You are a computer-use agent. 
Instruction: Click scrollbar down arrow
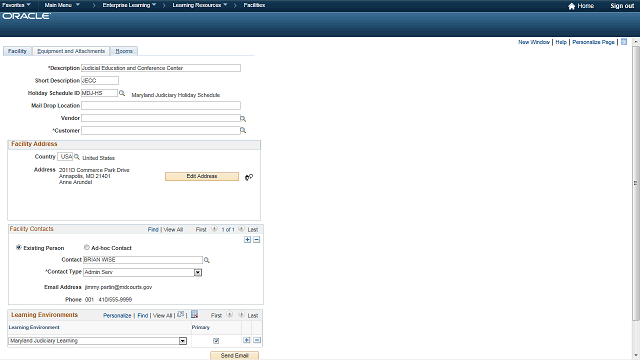(x=636, y=355)
